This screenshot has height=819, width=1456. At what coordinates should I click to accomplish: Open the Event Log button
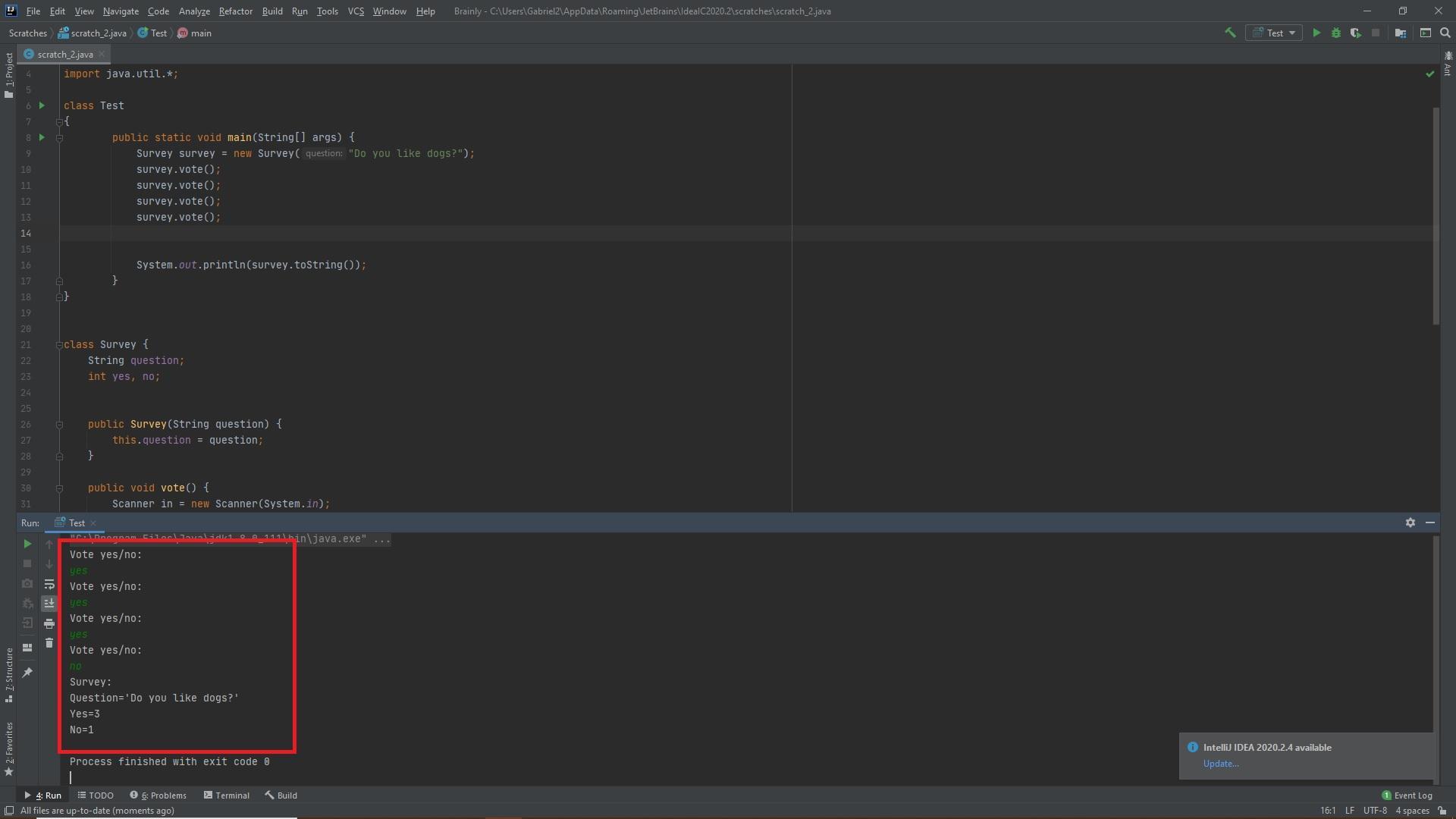coord(1407,795)
